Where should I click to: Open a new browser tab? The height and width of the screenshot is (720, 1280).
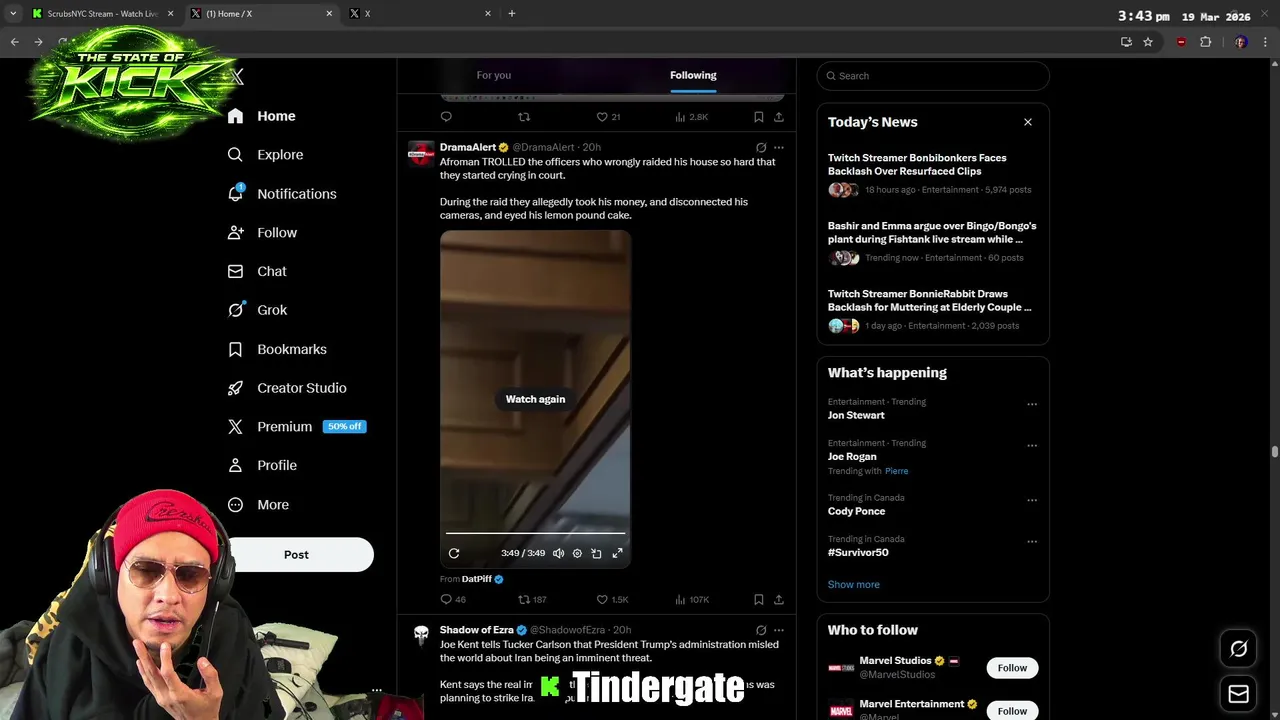click(x=511, y=14)
